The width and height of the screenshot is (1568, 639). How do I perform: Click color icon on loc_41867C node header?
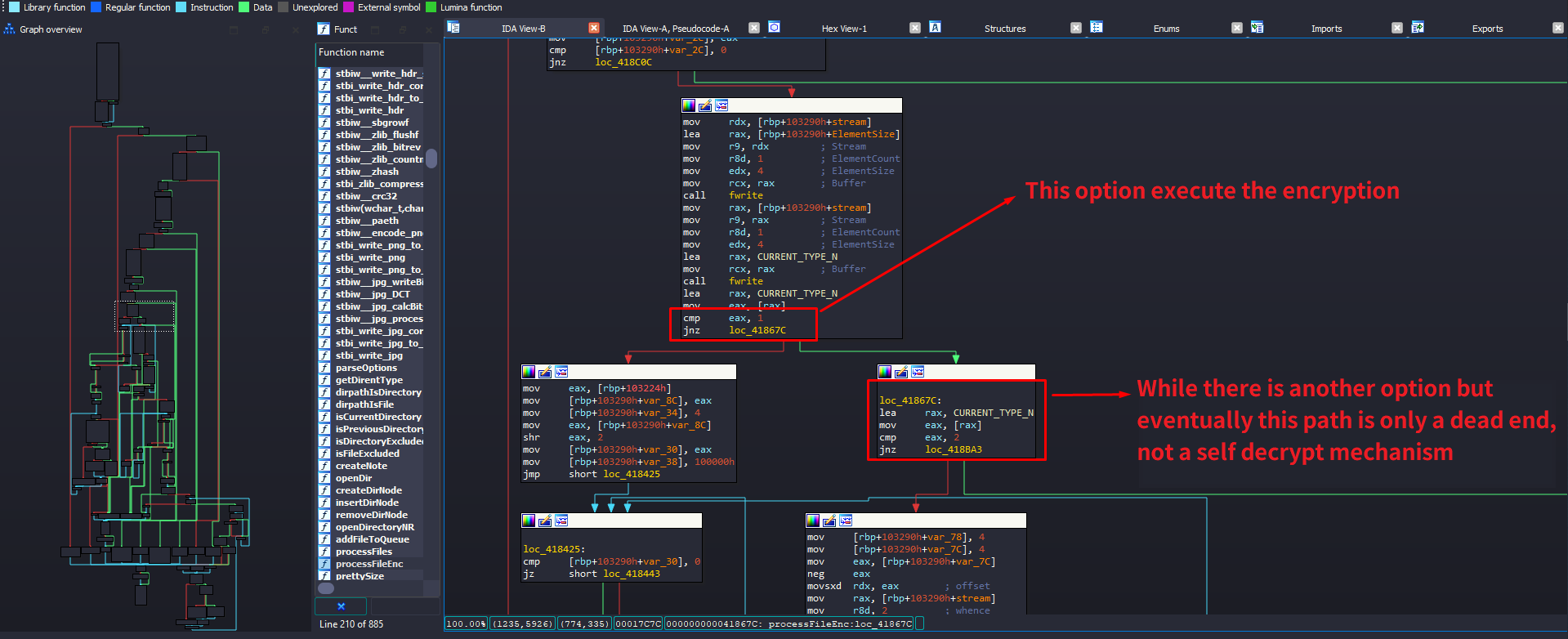click(x=885, y=372)
